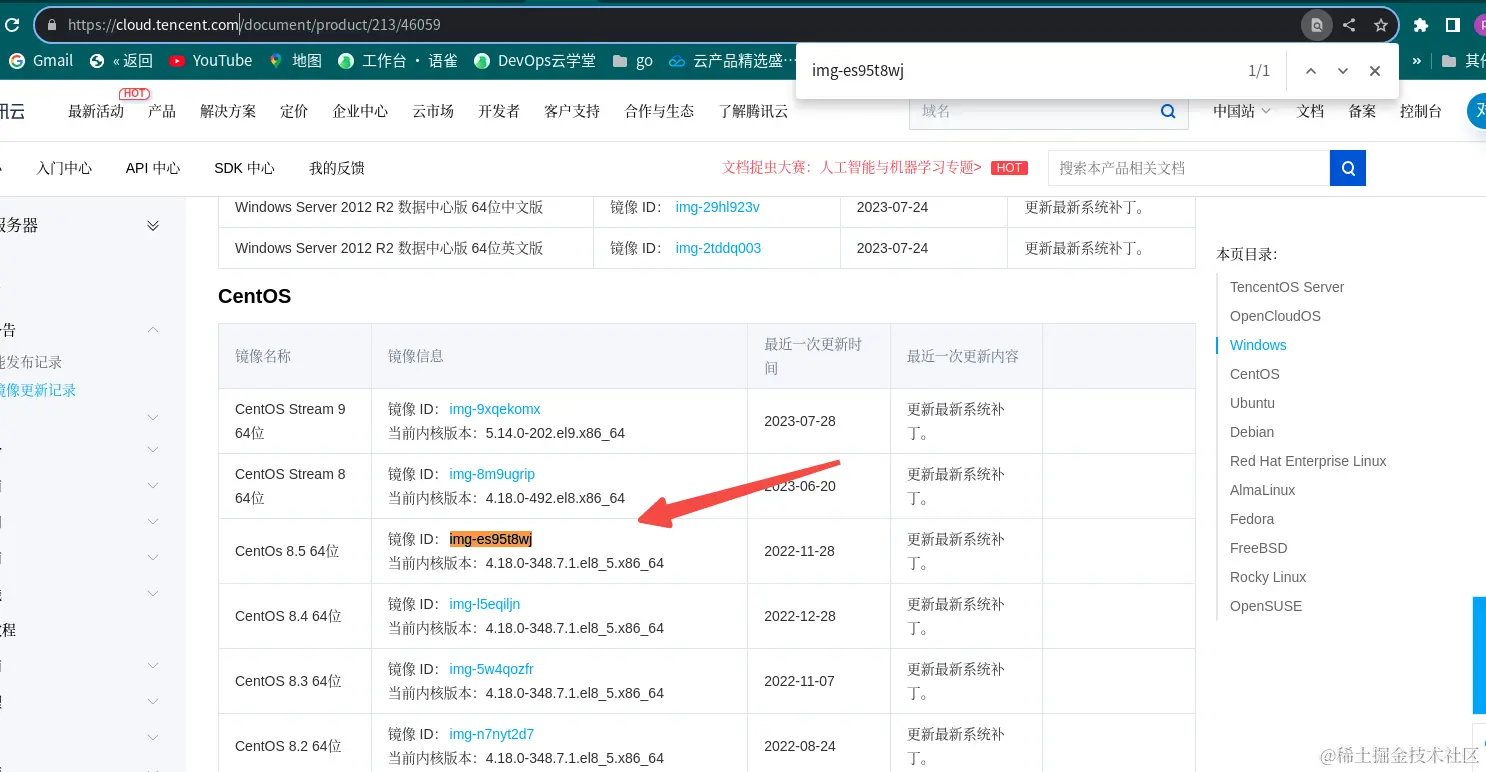Open the 控制台 console link

[1421, 111]
